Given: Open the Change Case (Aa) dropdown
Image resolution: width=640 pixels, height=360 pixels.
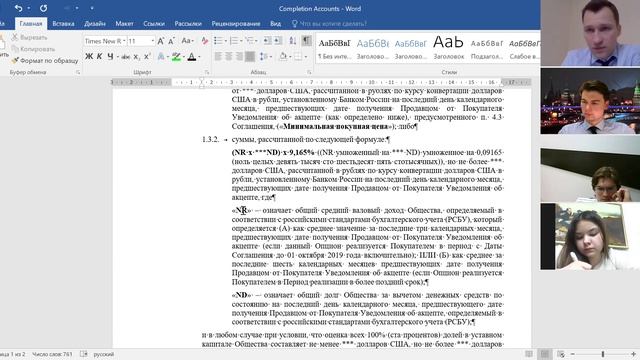Looking at the screenshot, I should tap(187, 41).
